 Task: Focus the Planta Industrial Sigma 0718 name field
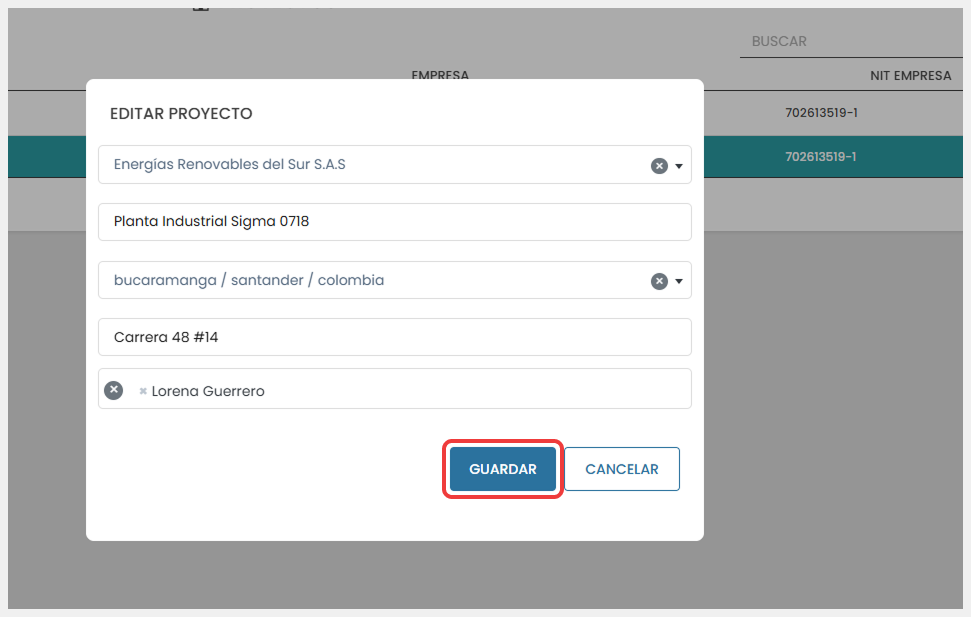click(x=394, y=222)
